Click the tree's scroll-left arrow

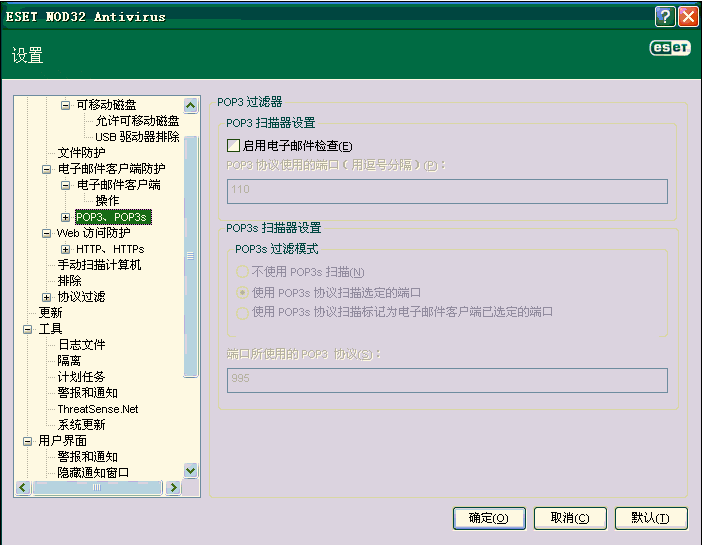pos(22,487)
